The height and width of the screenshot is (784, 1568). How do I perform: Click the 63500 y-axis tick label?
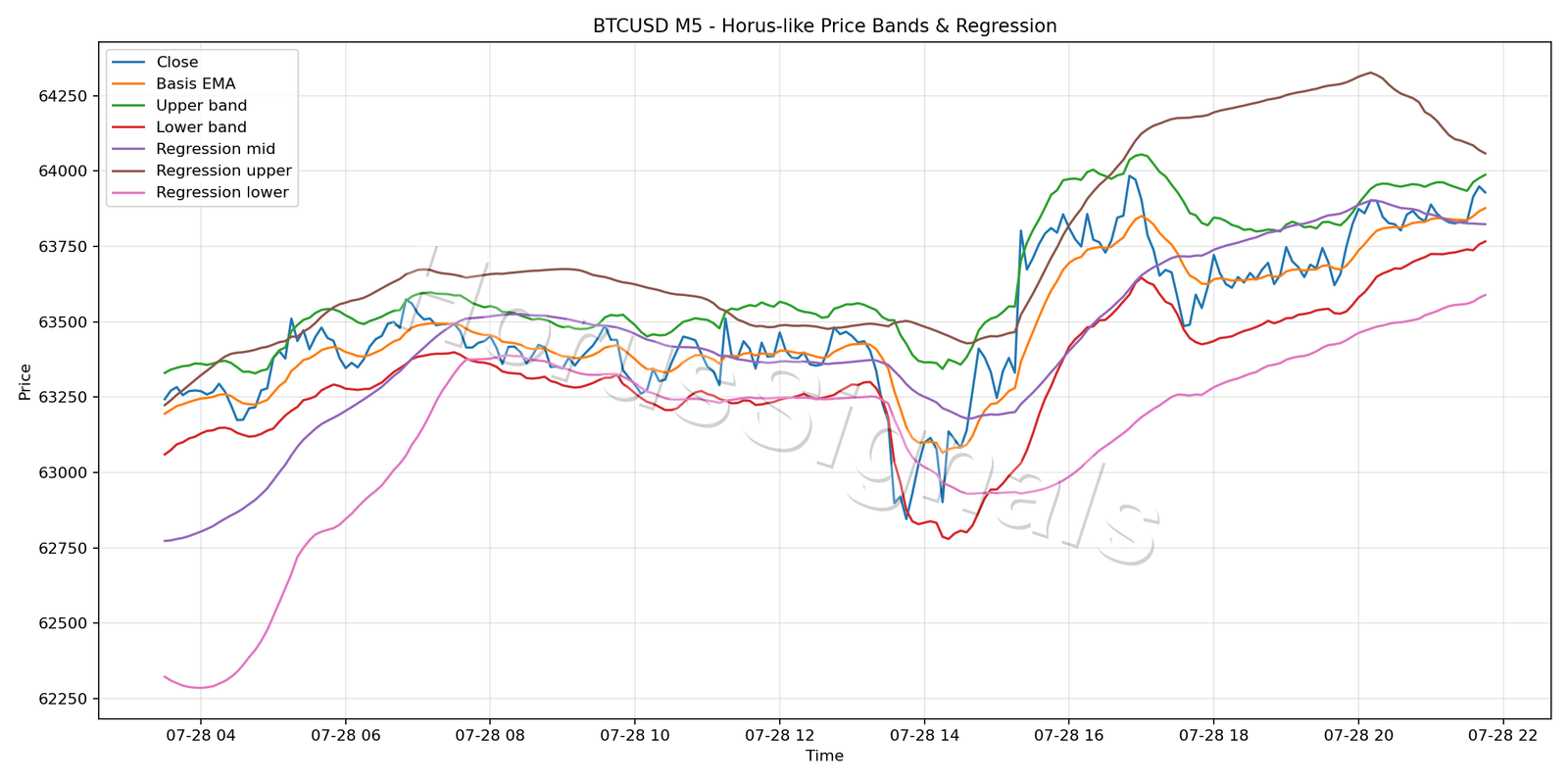[x=65, y=321]
